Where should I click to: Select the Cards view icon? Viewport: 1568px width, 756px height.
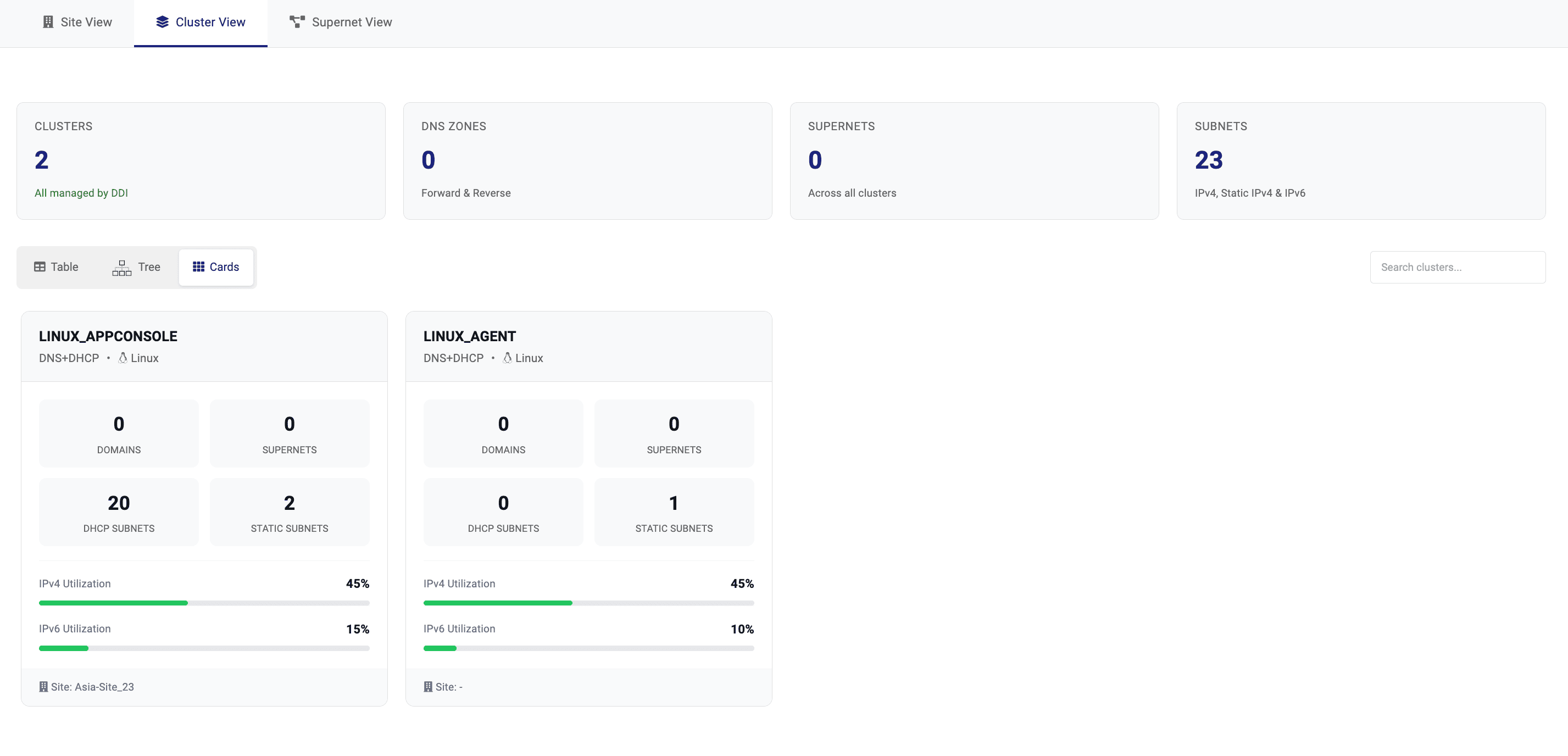coord(198,266)
